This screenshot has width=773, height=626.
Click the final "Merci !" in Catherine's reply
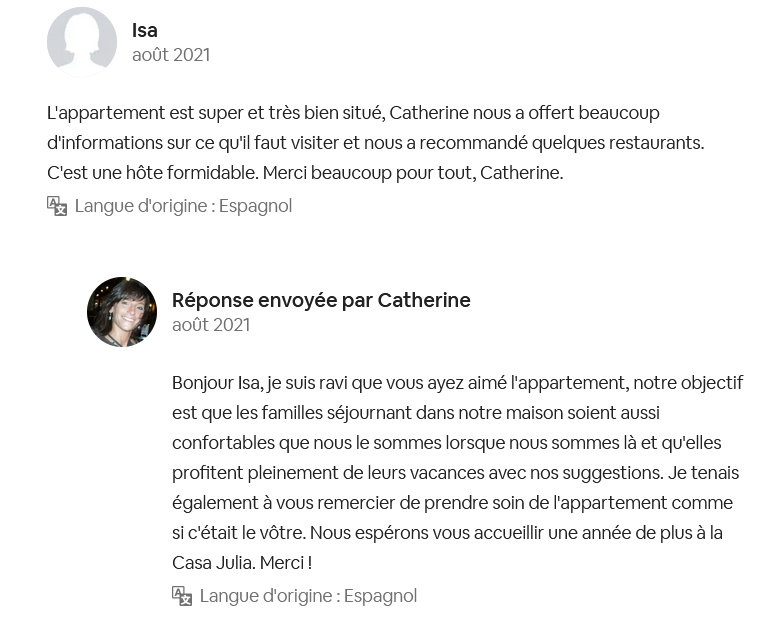point(286,563)
